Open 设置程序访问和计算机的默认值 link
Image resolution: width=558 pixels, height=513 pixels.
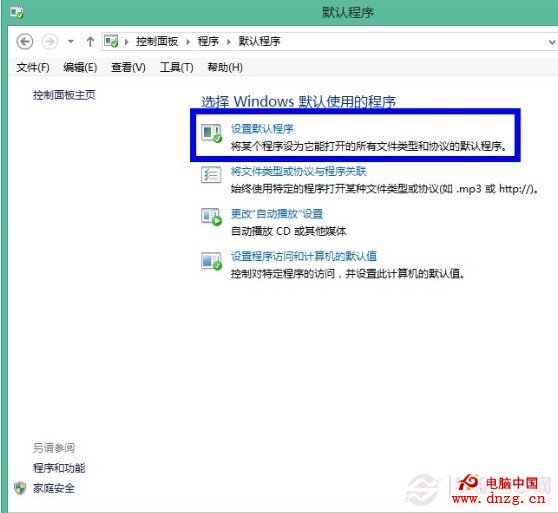304,256
